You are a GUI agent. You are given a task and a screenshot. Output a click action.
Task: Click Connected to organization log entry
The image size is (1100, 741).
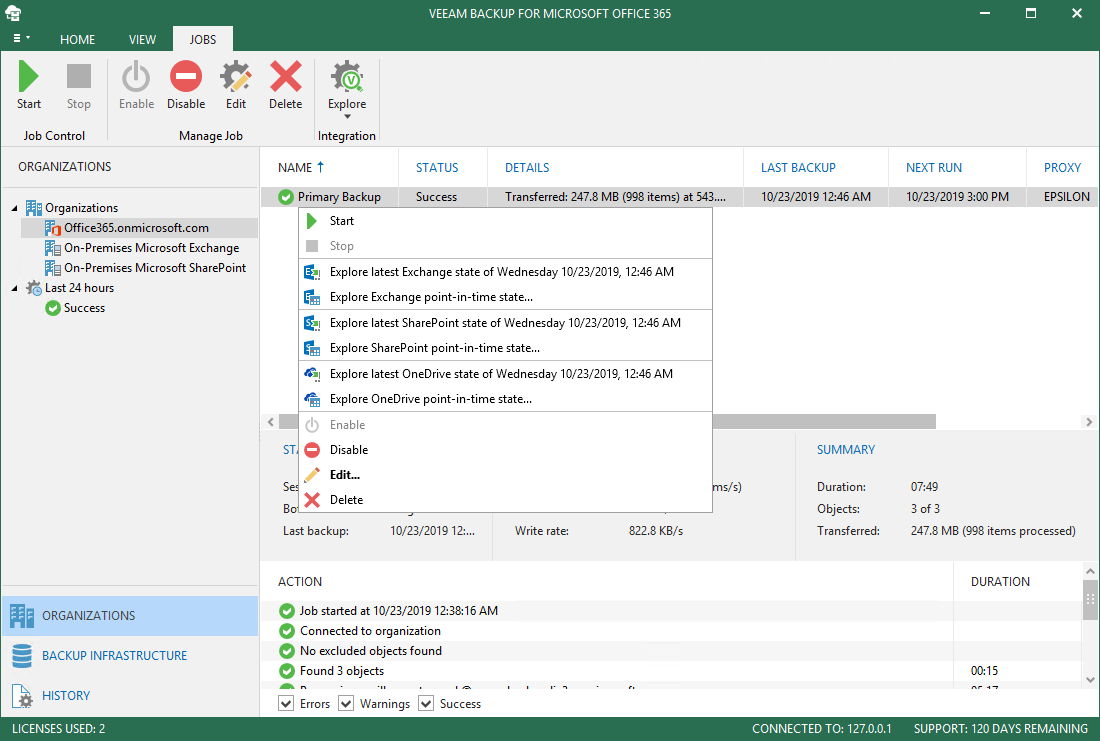point(370,632)
